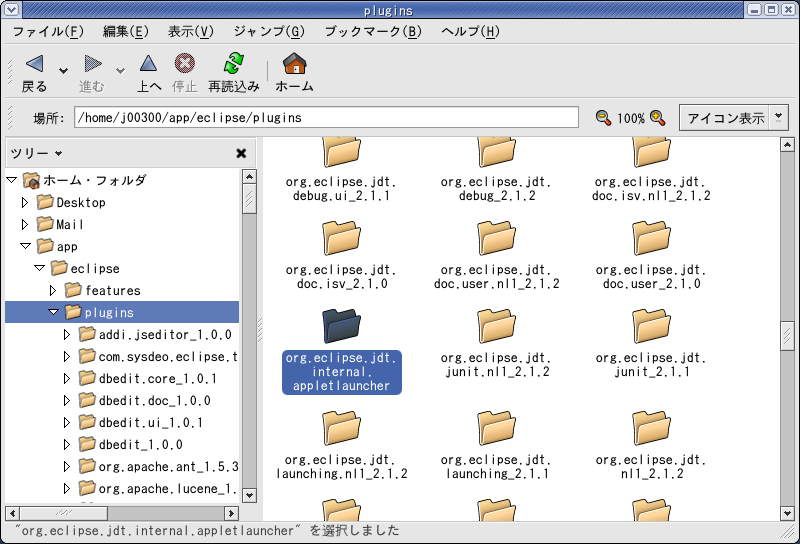
Task: Select org.apache.ant_1.5.3 in tree
Action: point(168,466)
